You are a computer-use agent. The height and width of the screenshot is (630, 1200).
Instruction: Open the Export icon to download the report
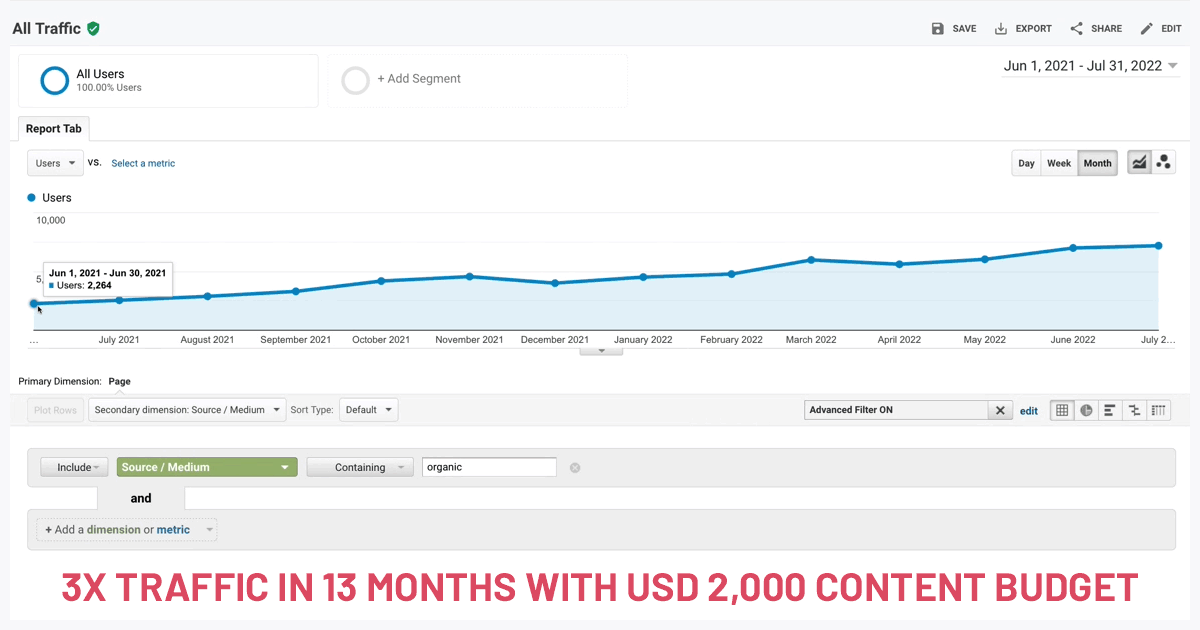1001,28
